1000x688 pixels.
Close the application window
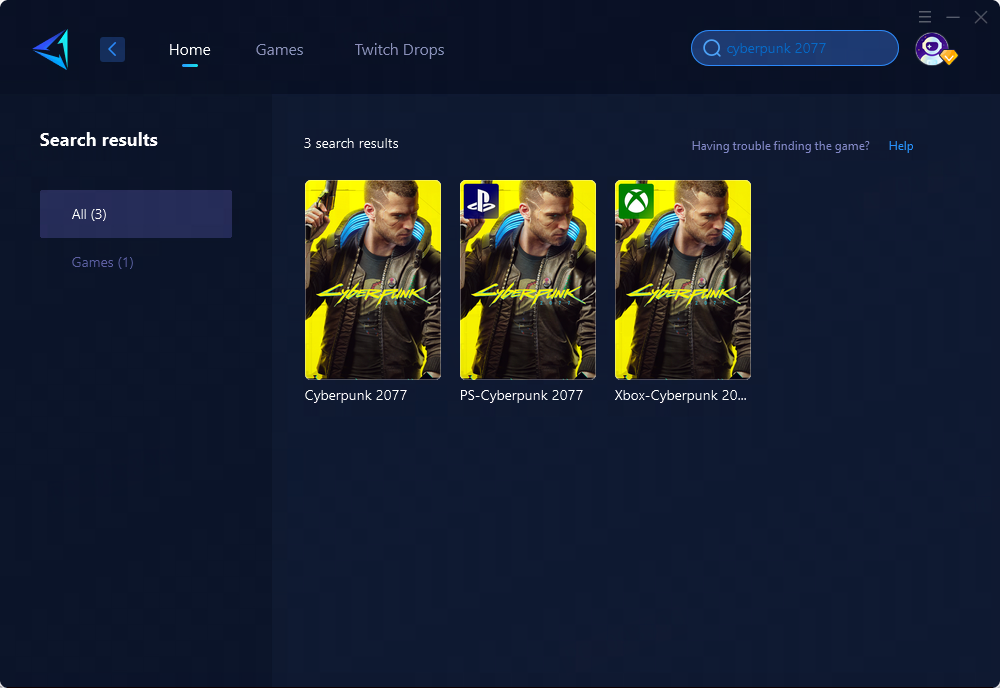981,17
